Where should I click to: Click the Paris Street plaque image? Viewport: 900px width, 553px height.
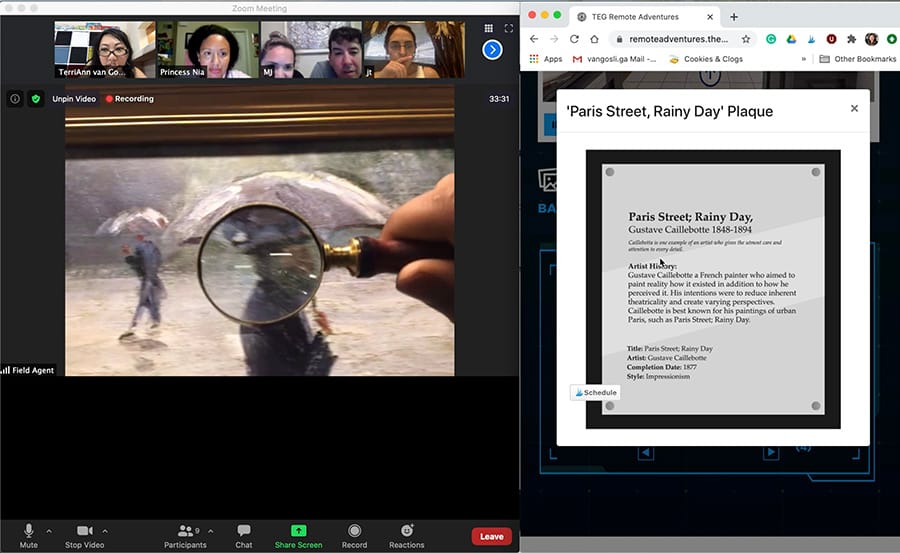[713, 289]
